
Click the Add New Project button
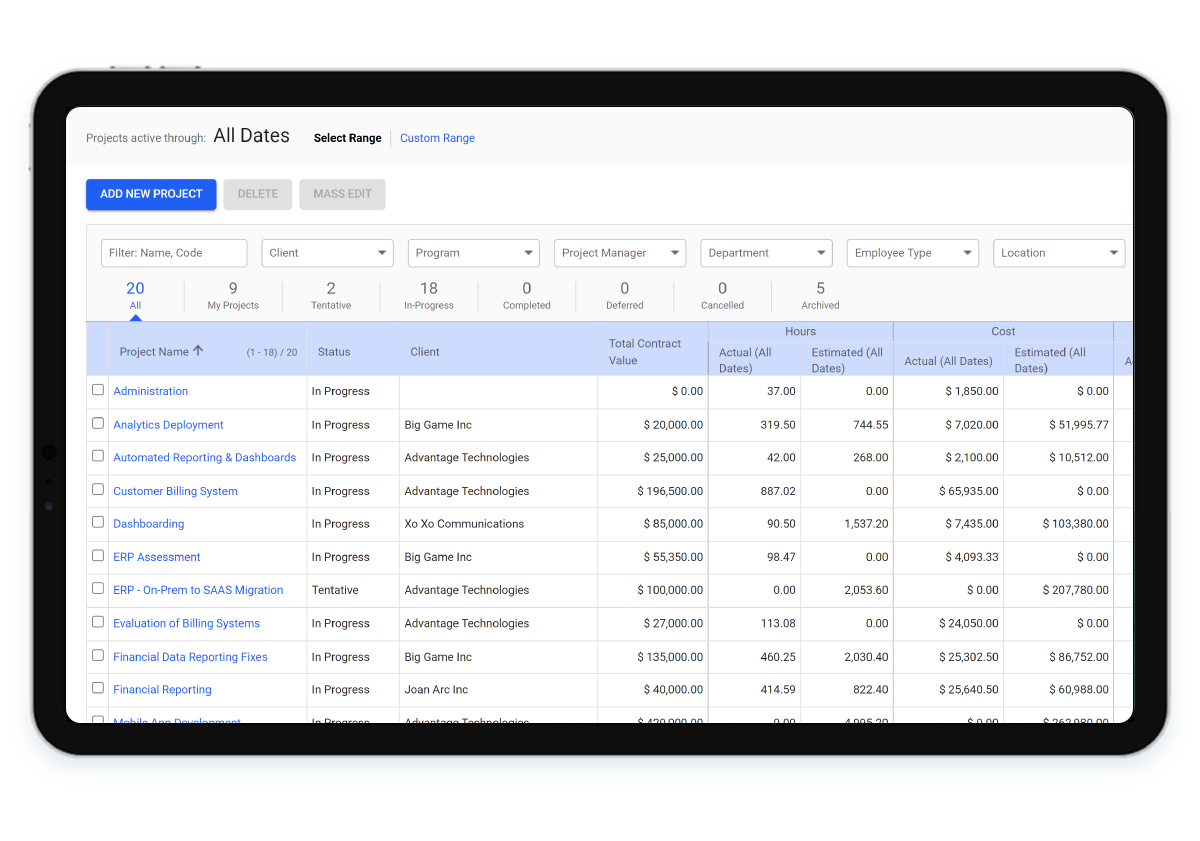tap(151, 194)
